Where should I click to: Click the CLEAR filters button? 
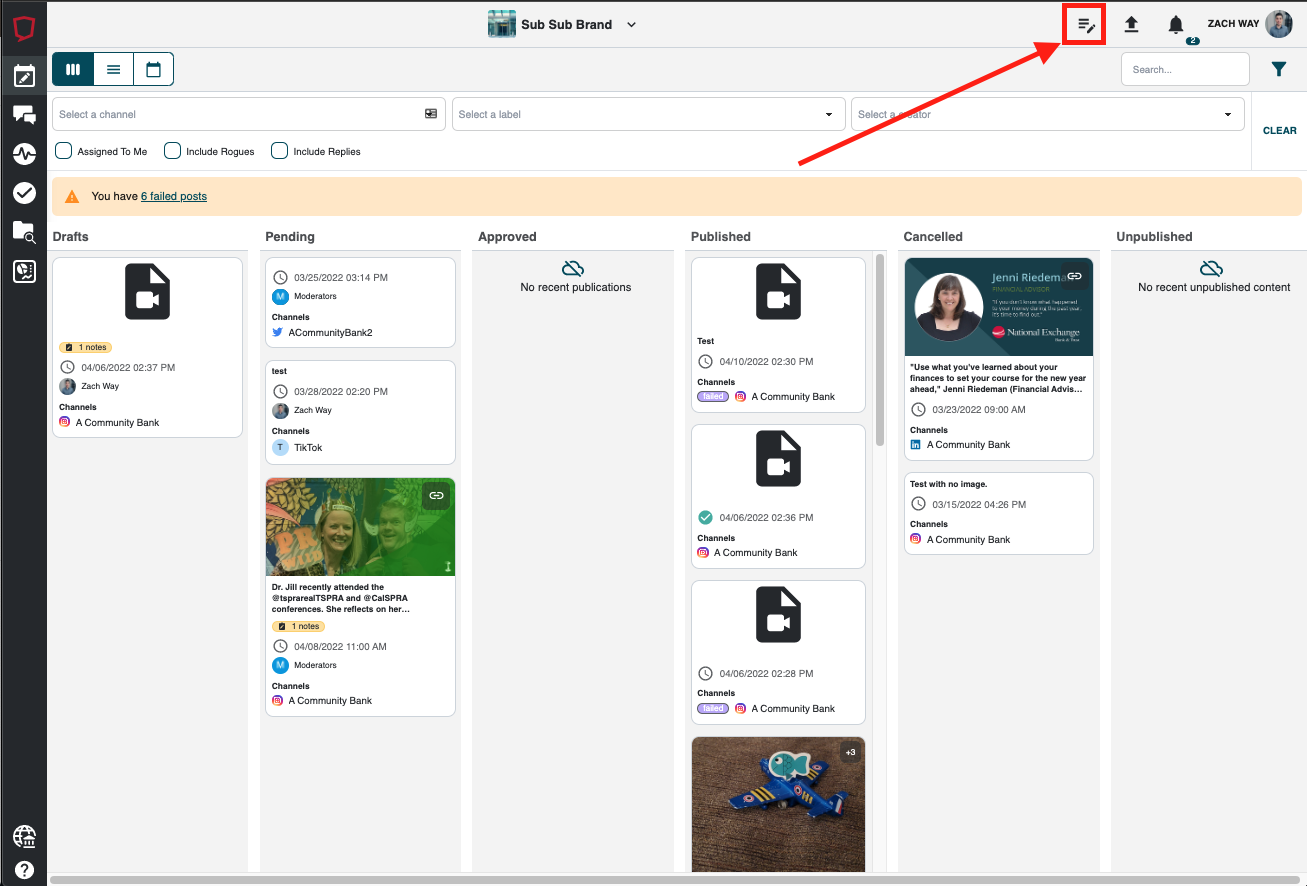pyautogui.click(x=1279, y=131)
